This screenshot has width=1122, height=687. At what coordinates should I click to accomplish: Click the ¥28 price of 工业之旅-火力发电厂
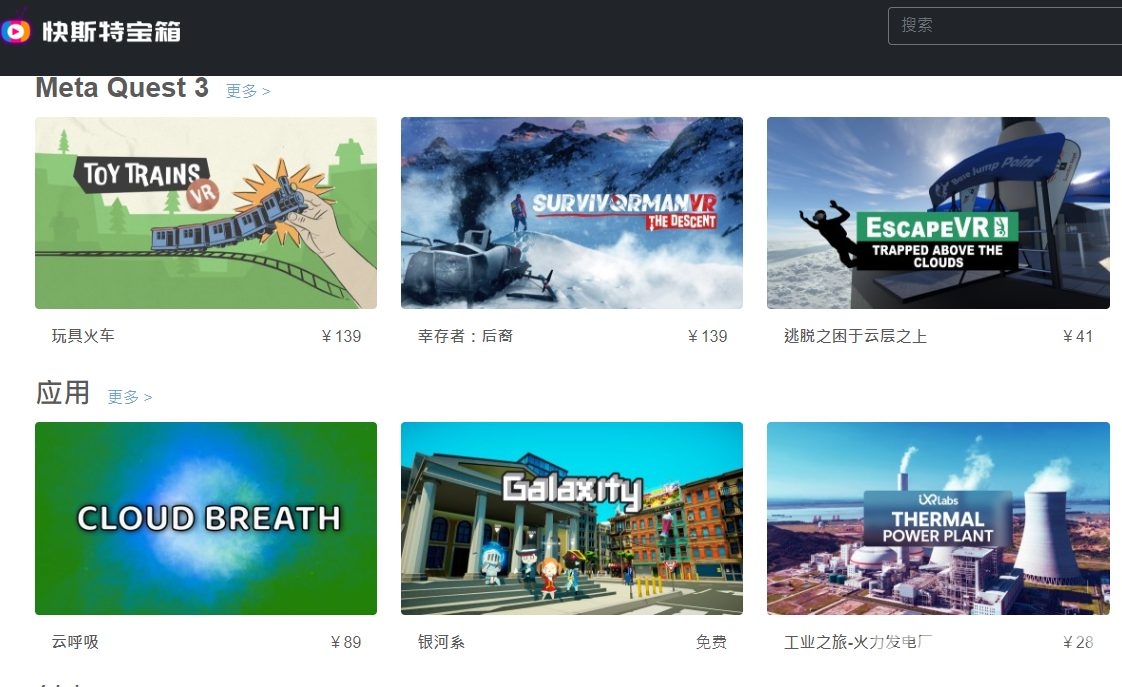click(1078, 642)
